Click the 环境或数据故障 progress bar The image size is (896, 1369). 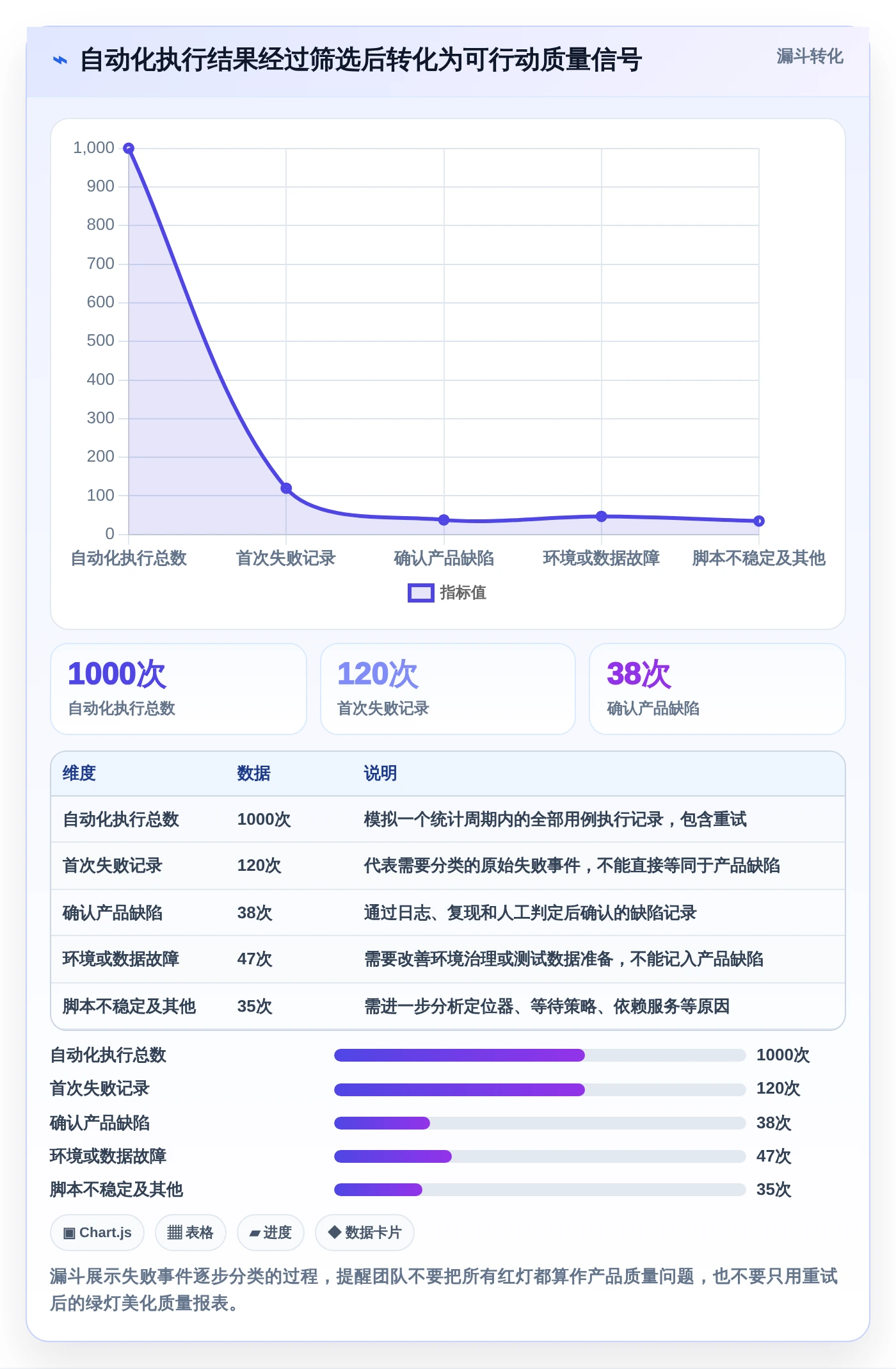540,1156
